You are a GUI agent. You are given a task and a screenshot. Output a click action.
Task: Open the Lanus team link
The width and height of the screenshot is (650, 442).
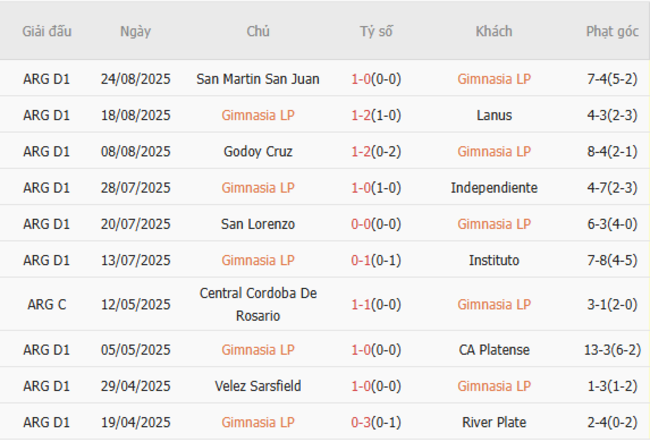coord(494,115)
